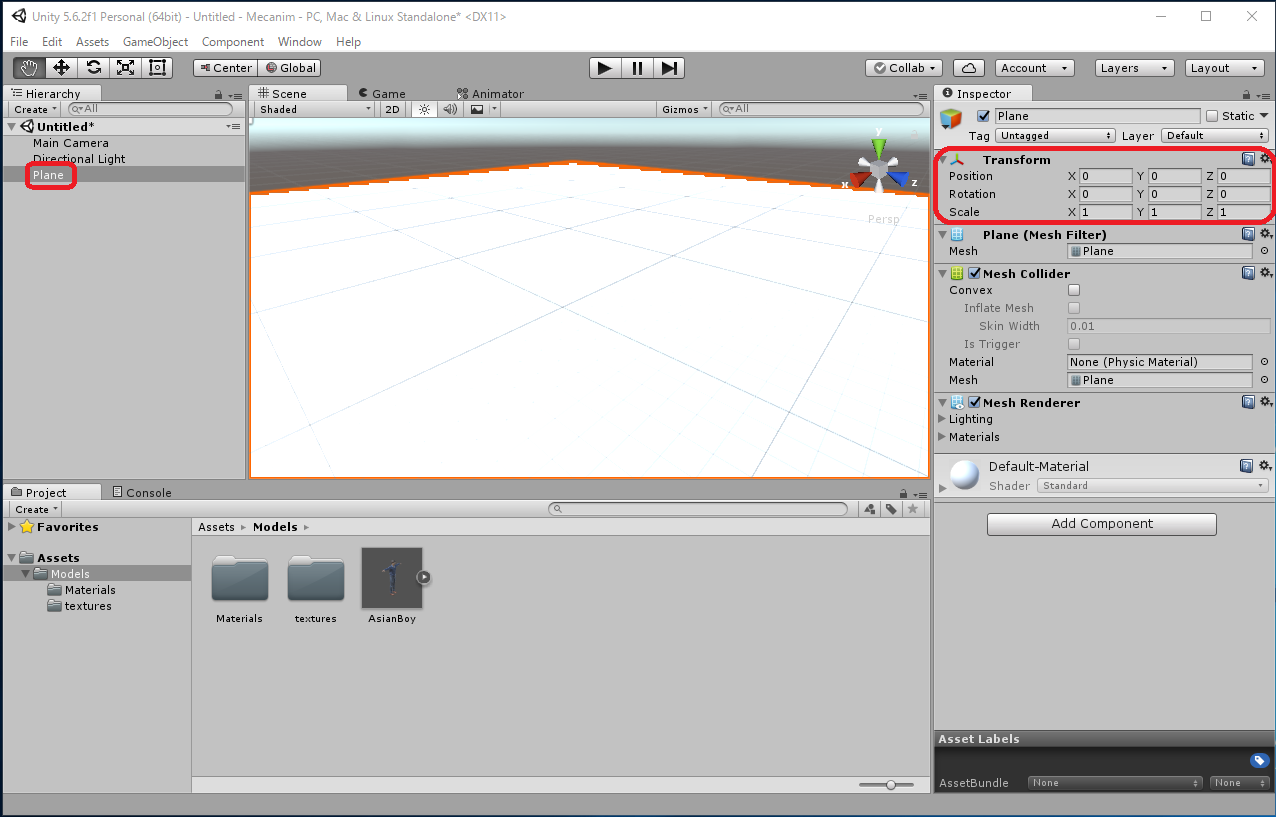
Task: Select the Rect Transform tool
Action: click(157, 68)
